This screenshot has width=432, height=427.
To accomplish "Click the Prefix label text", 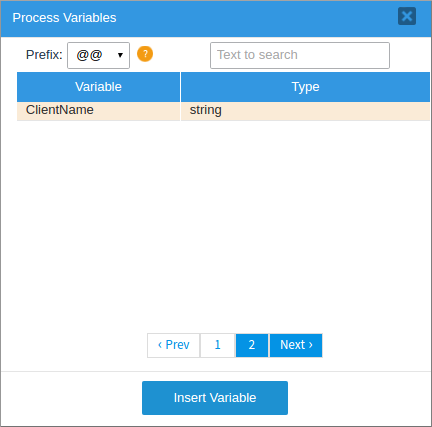I will pyautogui.click(x=44, y=55).
